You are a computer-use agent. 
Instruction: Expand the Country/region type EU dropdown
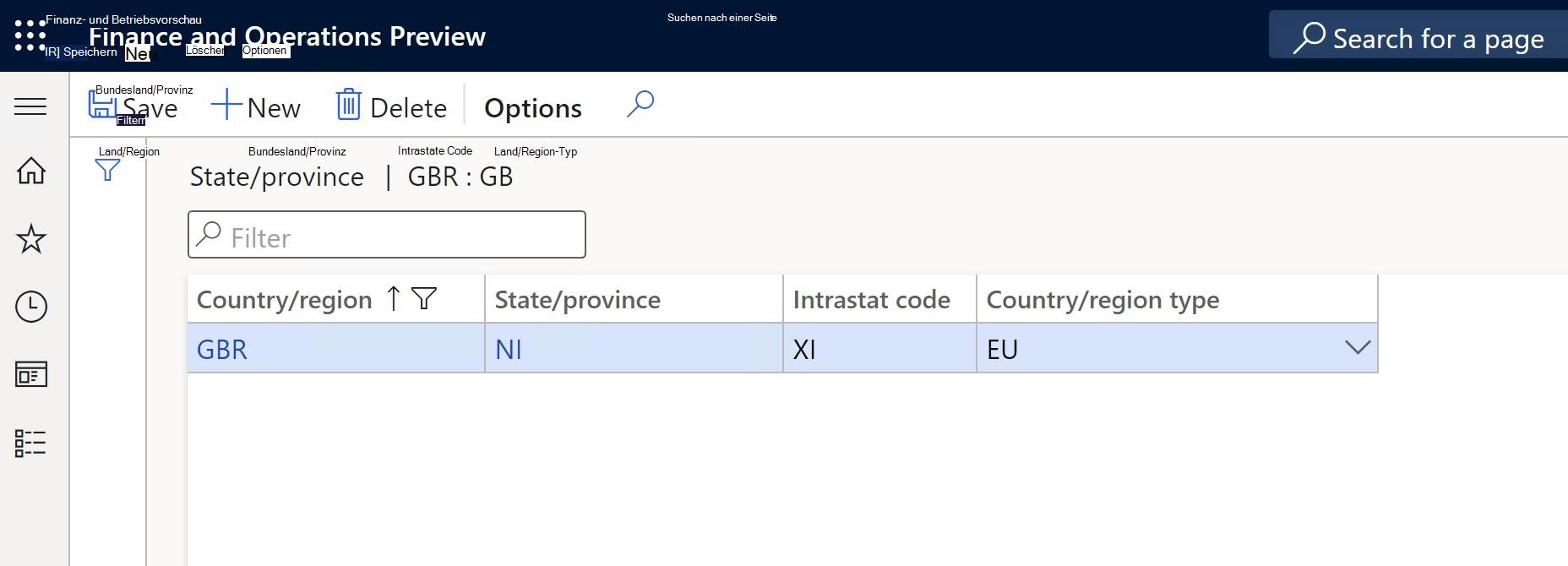tap(1357, 347)
